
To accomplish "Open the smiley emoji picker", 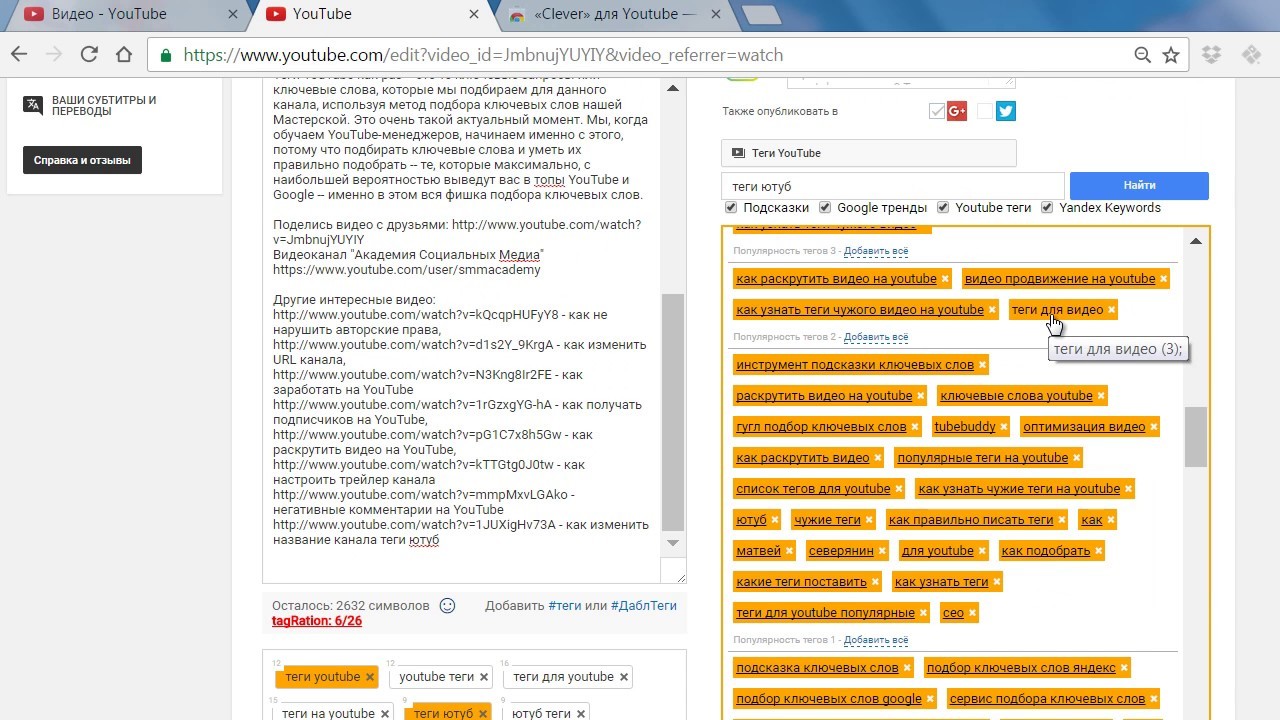I will [x=448, y=605].
